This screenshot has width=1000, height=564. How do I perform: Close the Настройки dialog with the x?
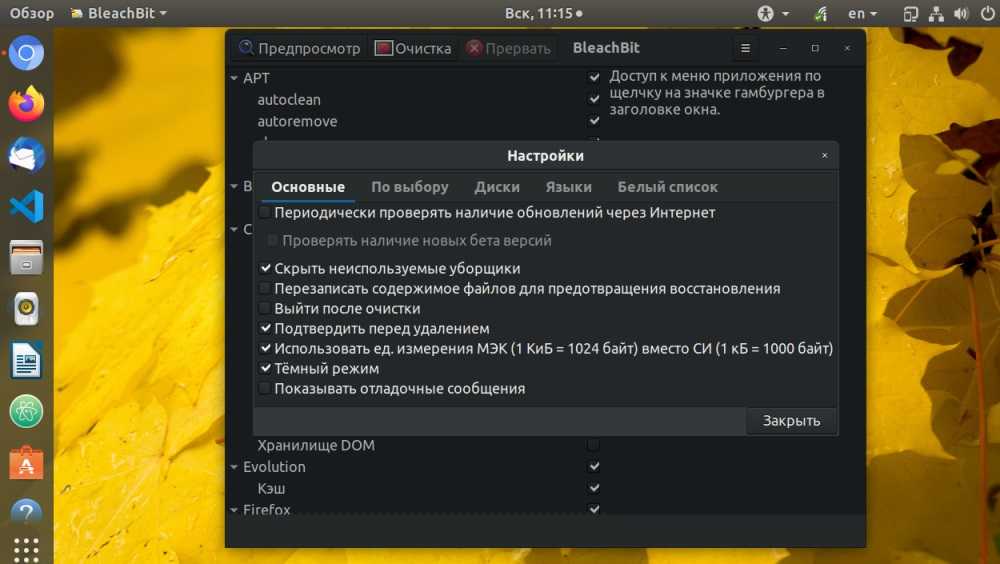click(x=825, y=156)
